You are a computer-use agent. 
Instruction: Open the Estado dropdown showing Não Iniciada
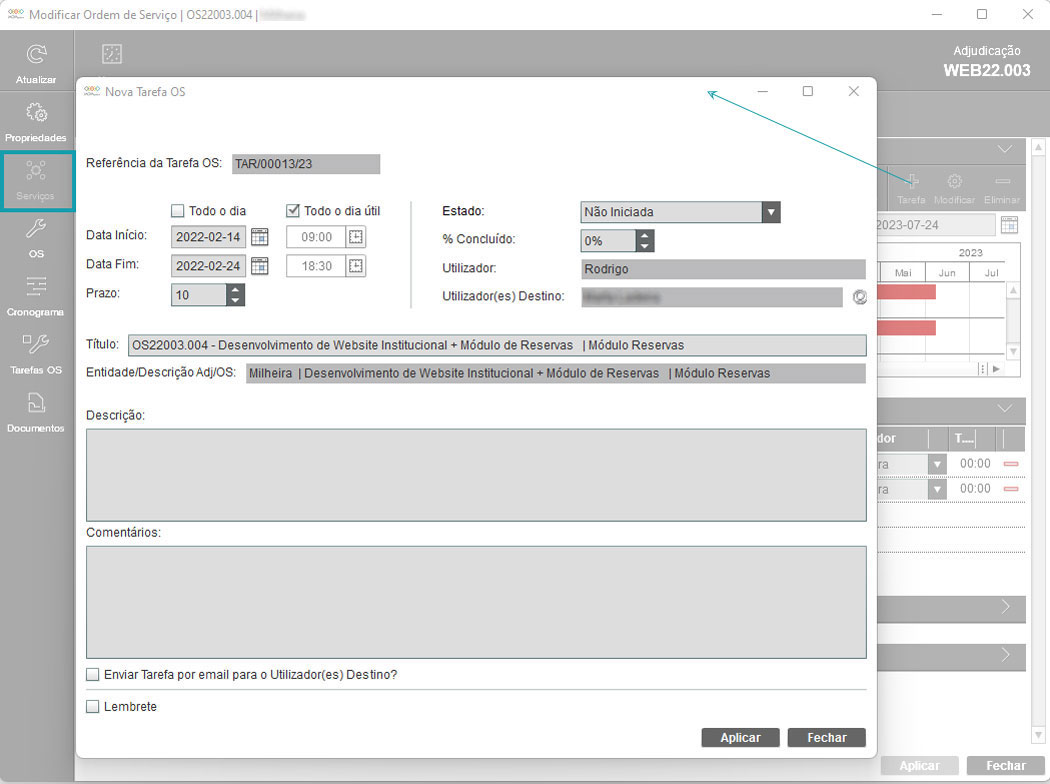(770, 212)
